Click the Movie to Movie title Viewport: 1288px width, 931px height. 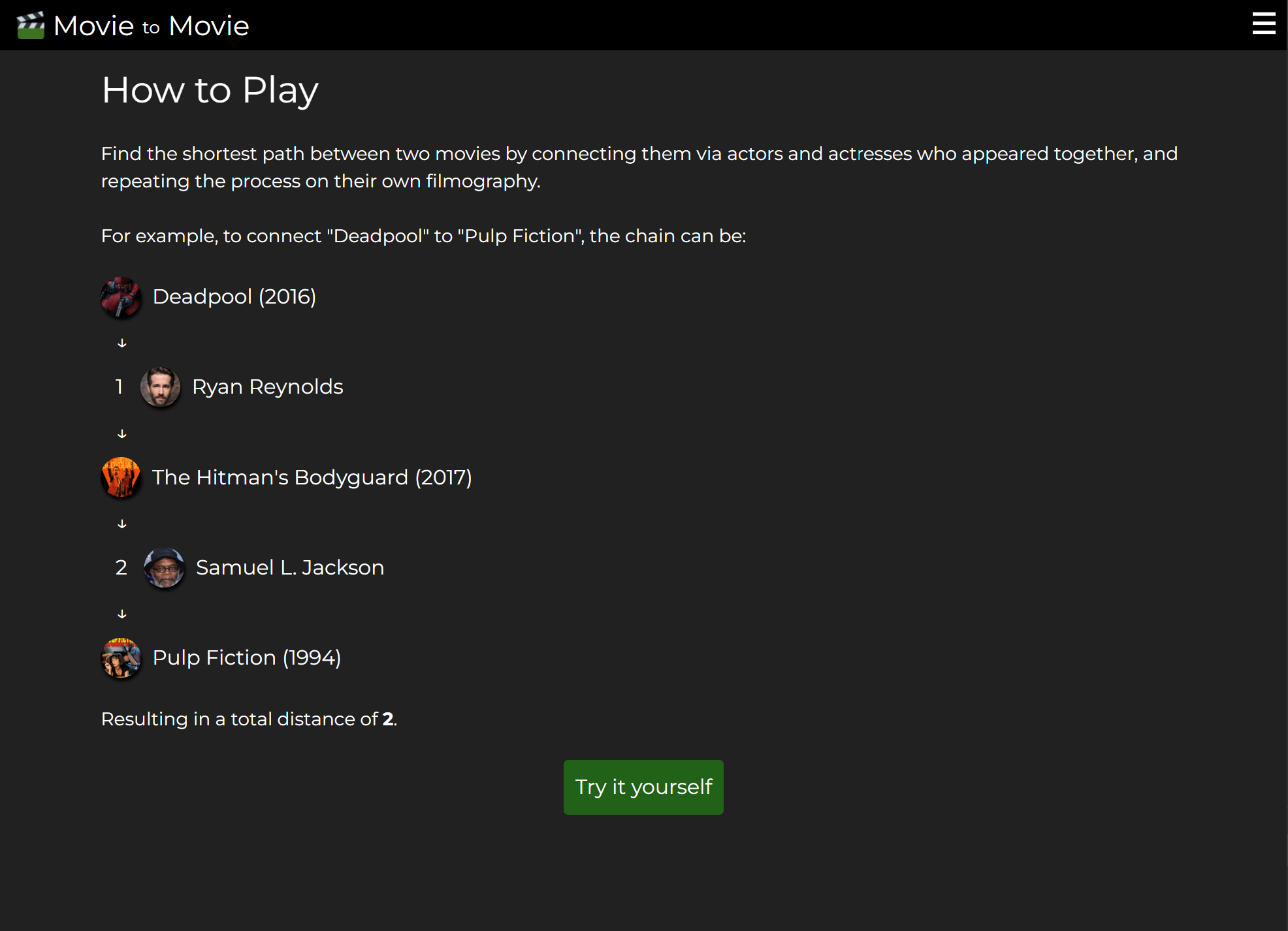click(x=151, y=26)
